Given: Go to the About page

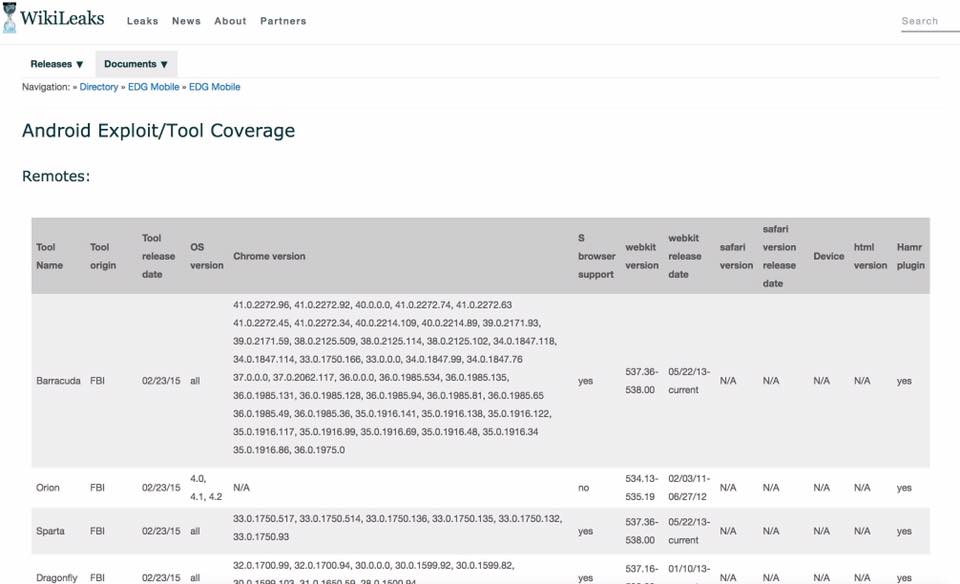Looking at the screenshot, I should (x=230, y=21).
